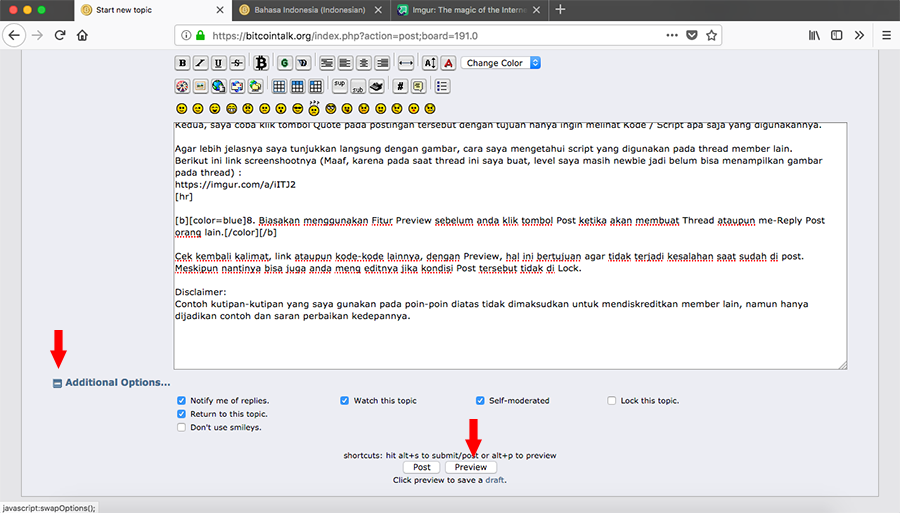This screenshot has width=900, height=513.
Task: Insert an FTP link tag
Action: [x=255, y=87]
